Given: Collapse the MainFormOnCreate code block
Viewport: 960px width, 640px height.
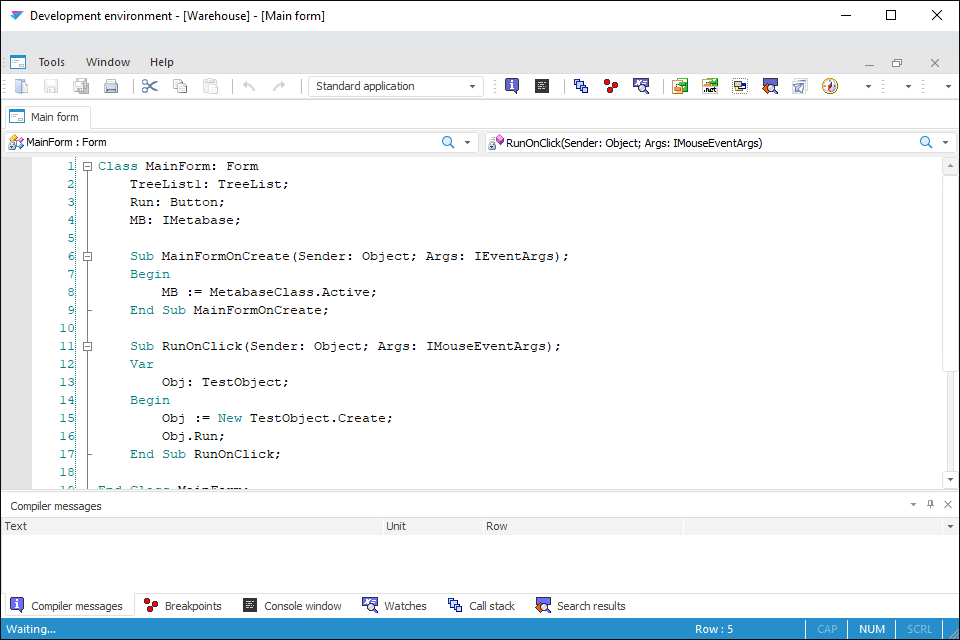Looking at the screenshot, I should (x=88, y=256).
